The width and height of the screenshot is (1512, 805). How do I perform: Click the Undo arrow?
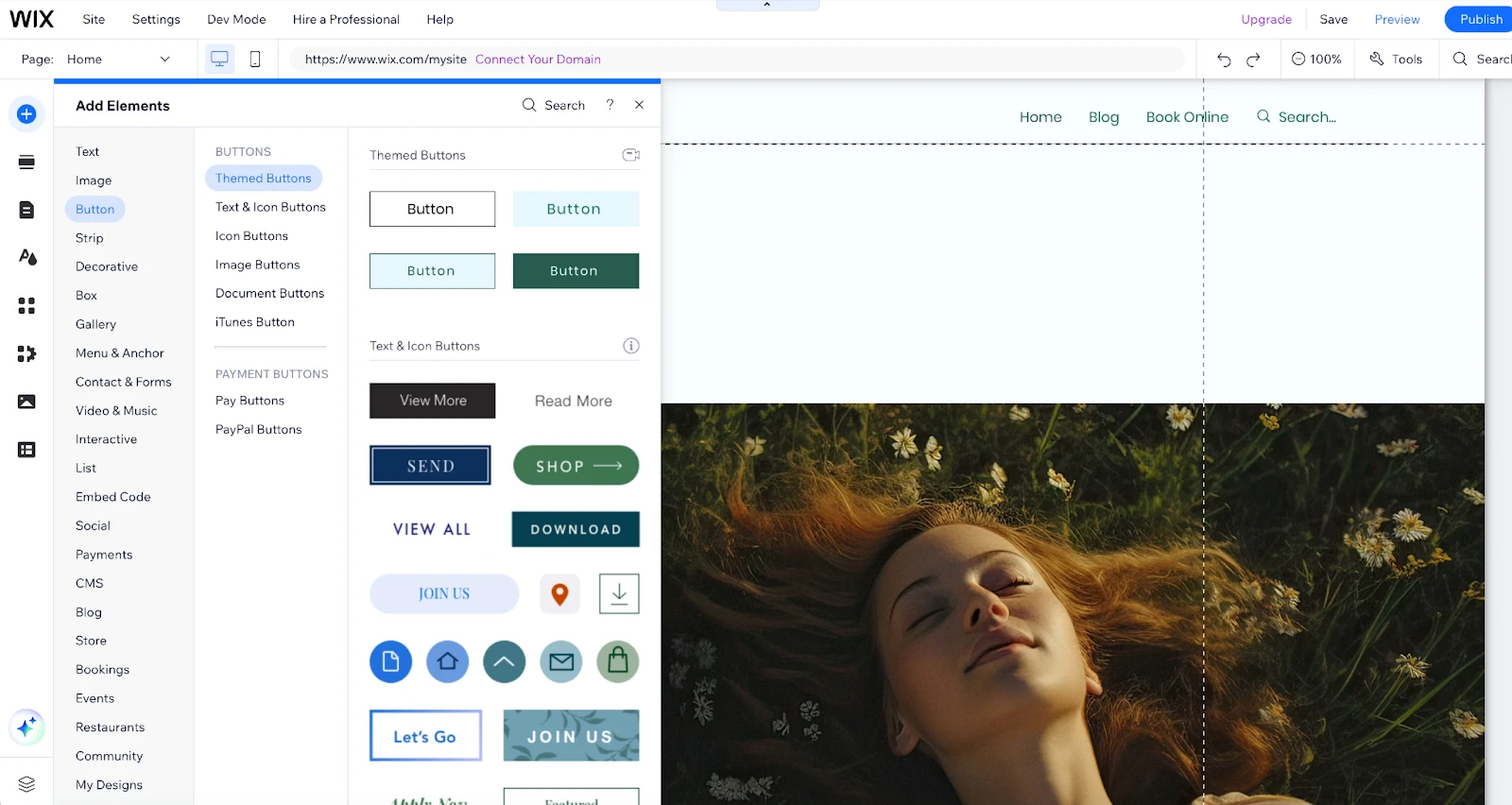pos(1224,60)
